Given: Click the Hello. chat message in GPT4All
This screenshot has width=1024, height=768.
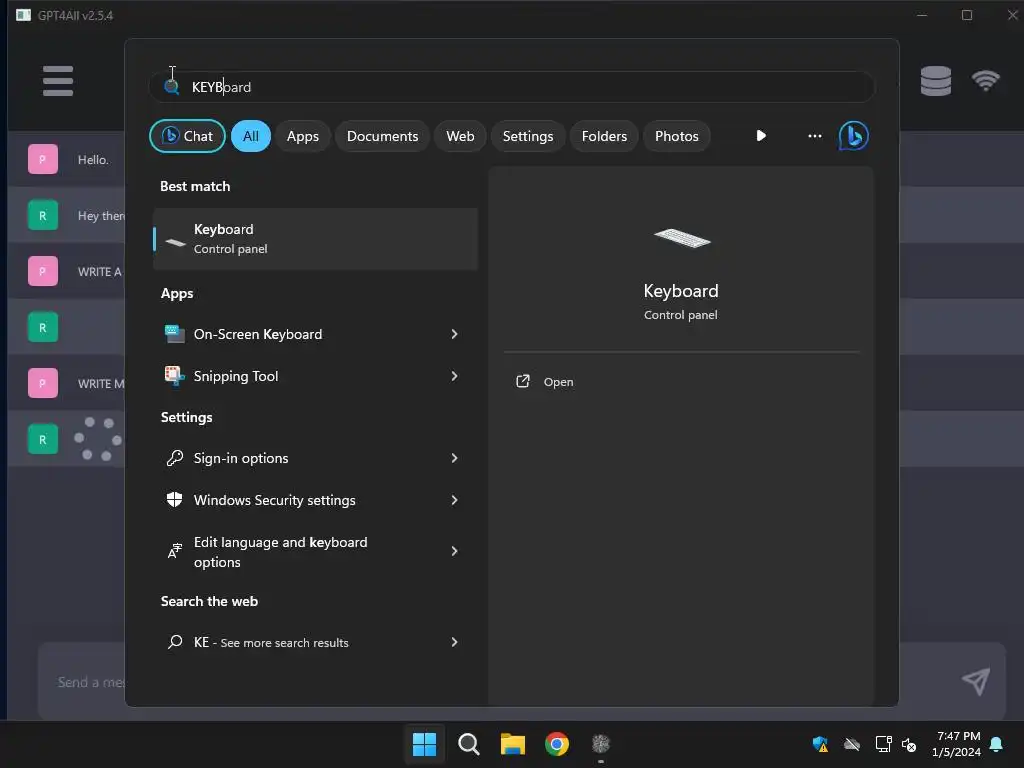Looking at the screenshot, I should [93, 159].
